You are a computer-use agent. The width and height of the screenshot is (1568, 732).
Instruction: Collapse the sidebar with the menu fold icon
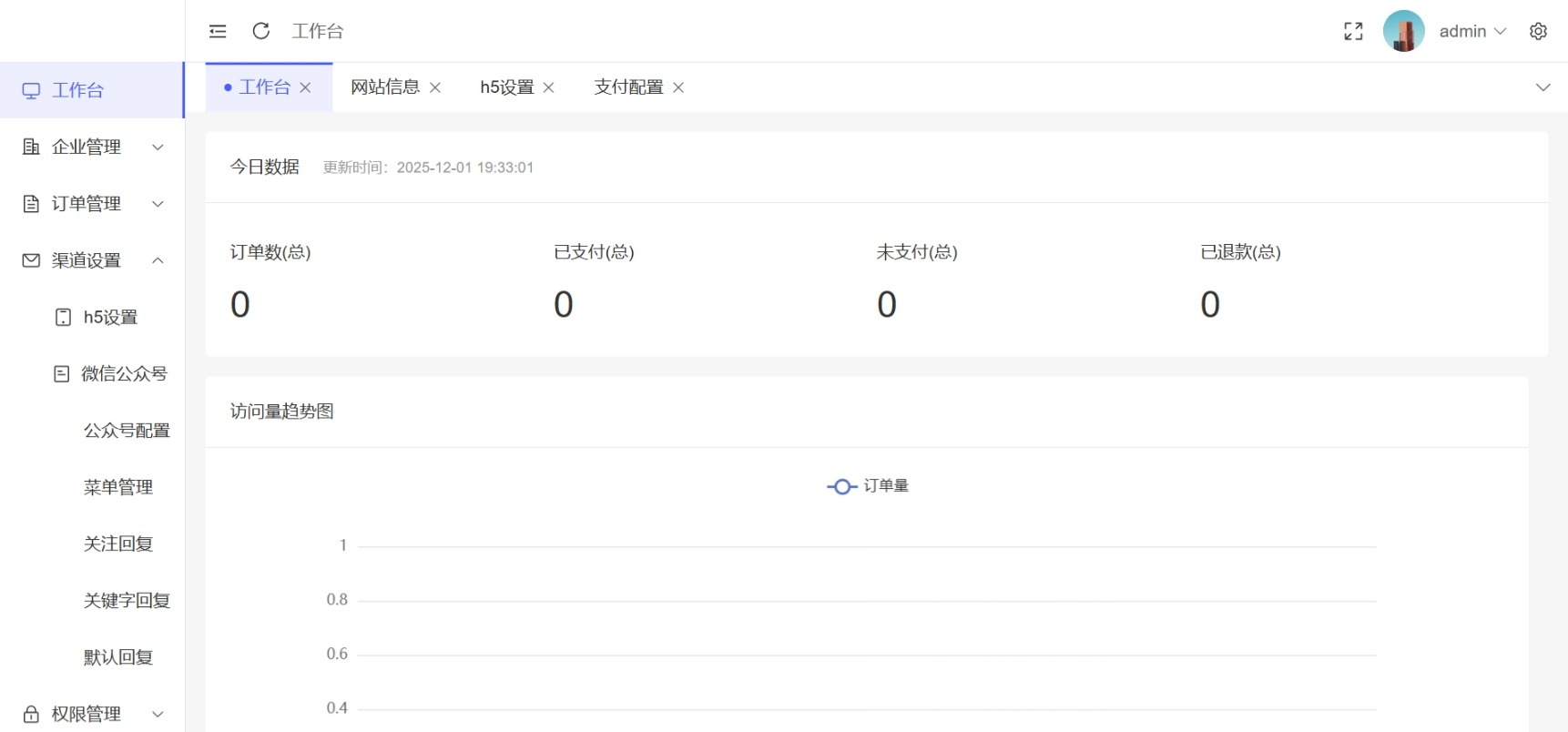pyautogui.click(x=218, y=32)
